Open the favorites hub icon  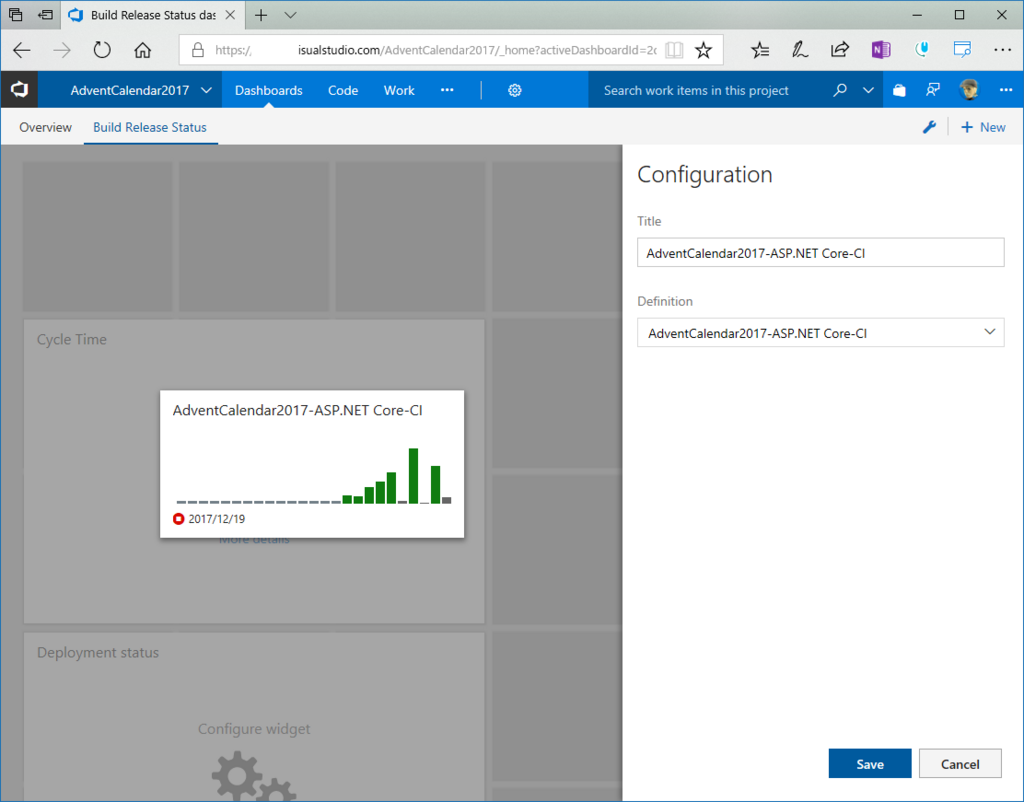pyautogui.click(x=760, y=50)
